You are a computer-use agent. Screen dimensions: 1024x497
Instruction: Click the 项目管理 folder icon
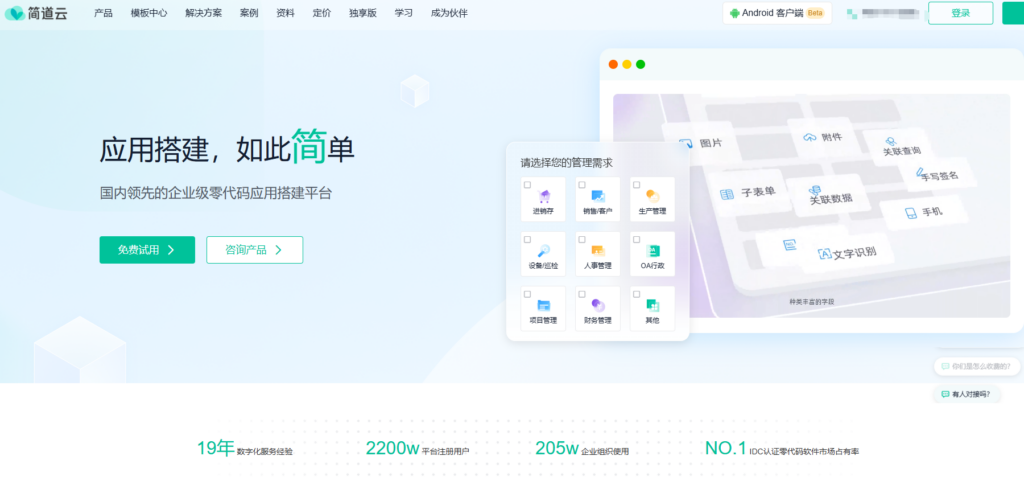543,305
